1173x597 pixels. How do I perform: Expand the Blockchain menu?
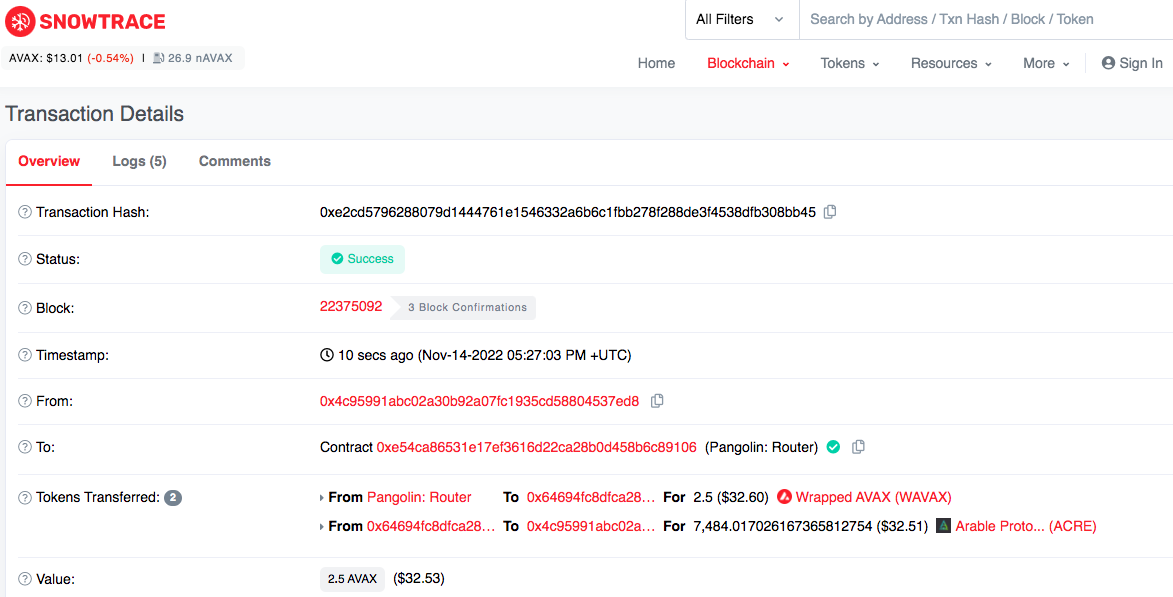tap(748, 64)
